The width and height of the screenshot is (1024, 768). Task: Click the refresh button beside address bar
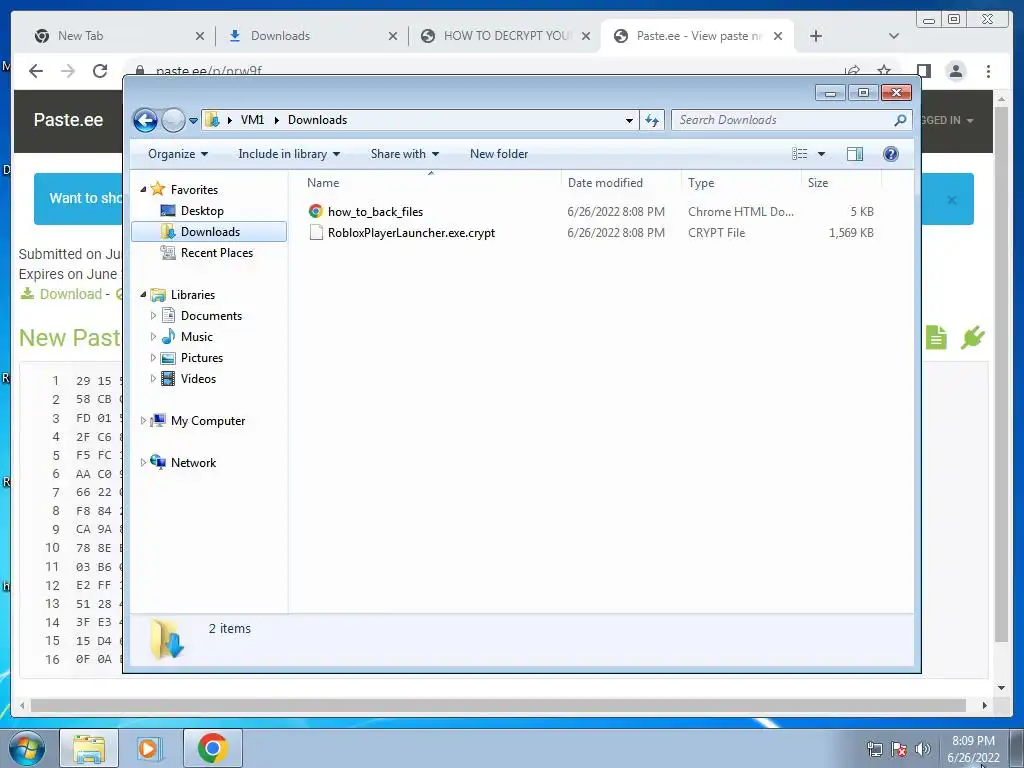click(652, 120)
